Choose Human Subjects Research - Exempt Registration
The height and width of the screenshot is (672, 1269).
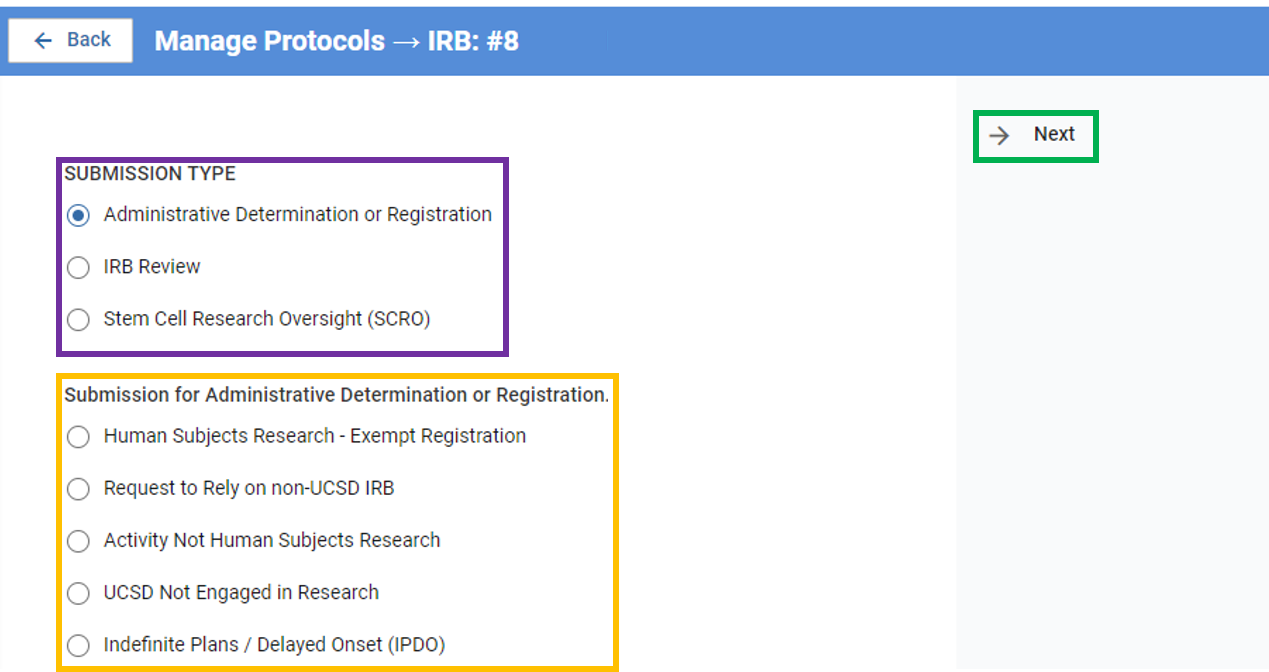[x=78, y=437]
